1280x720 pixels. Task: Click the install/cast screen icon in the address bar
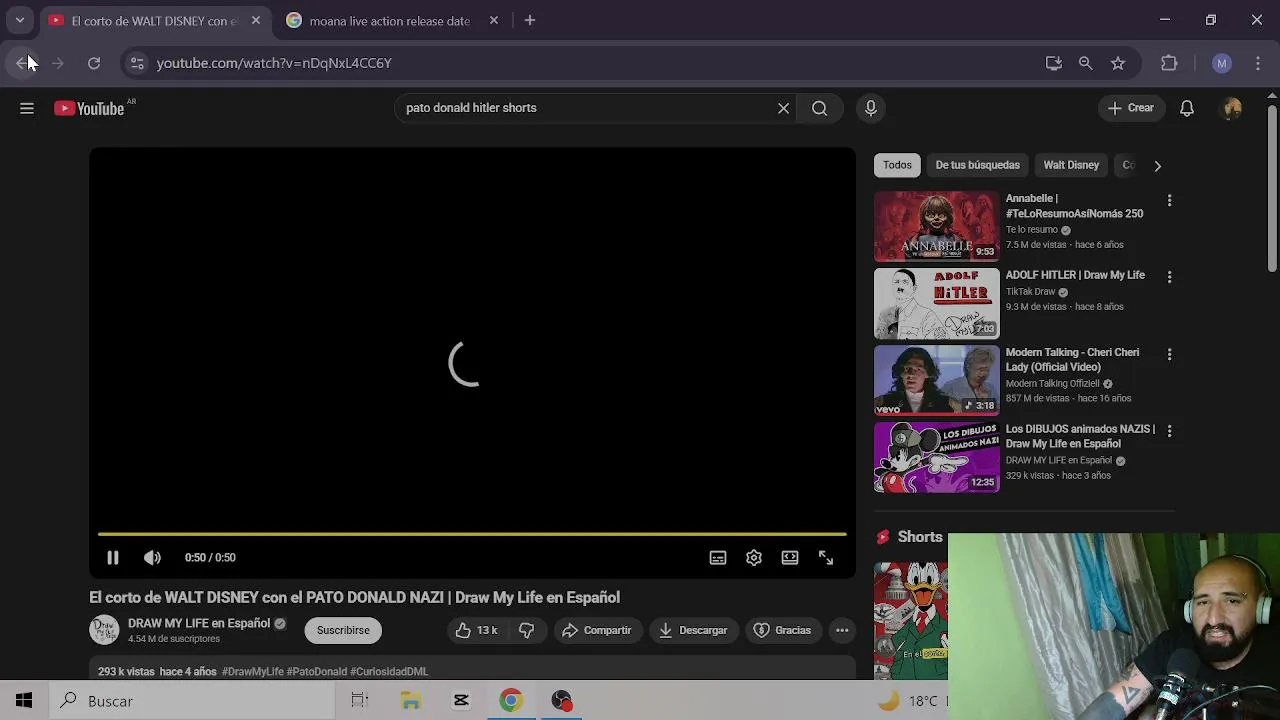1053,63
